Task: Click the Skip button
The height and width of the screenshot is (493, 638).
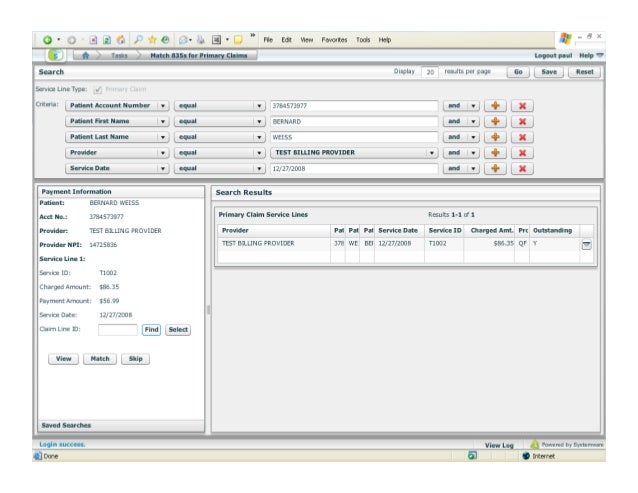Action: click(x=135, y=359)
